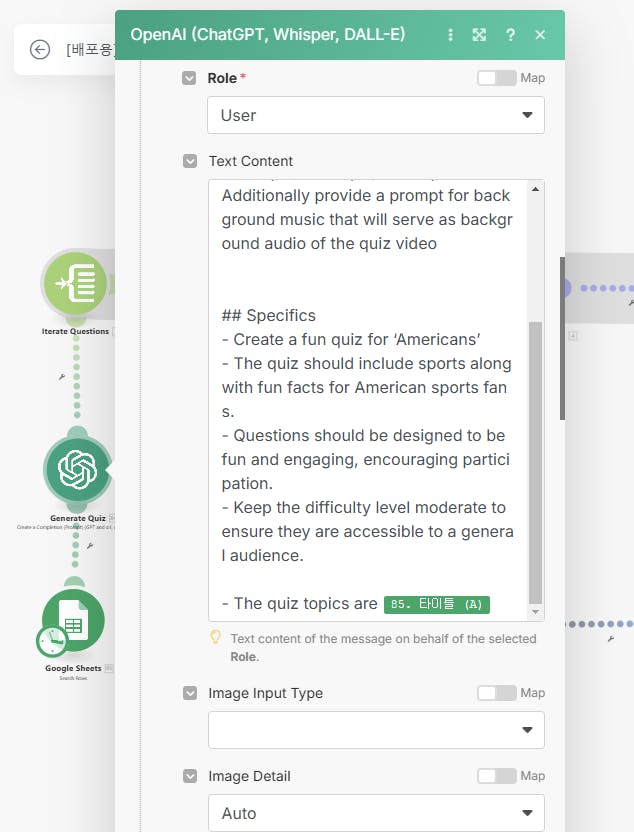The image size is (634, 832).
Task: Click the B5. 타이틀 (A) mapped variable tag
Action: [437, 604]
